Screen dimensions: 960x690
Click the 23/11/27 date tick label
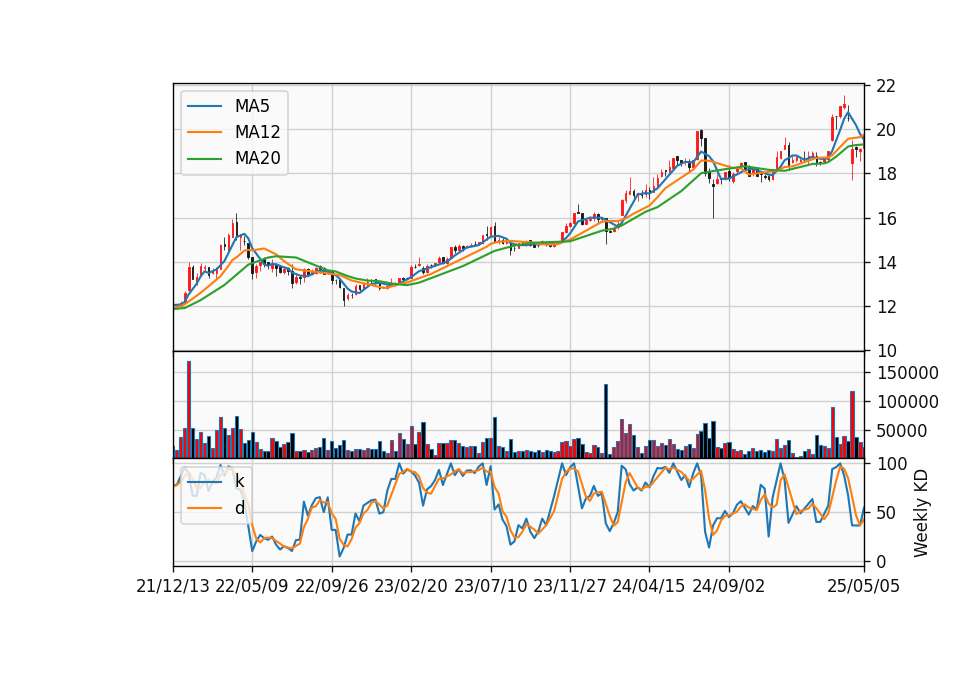[x=570, y=586]
